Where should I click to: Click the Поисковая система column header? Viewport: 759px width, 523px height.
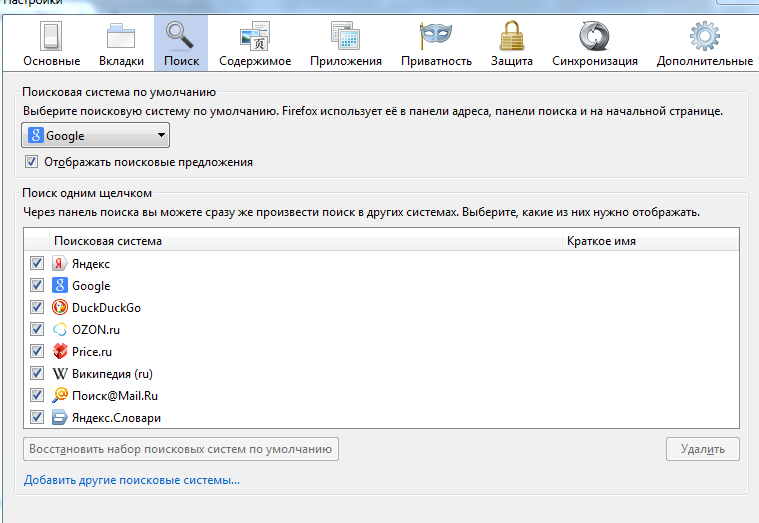pyautogui.click(x=300, y=241)
